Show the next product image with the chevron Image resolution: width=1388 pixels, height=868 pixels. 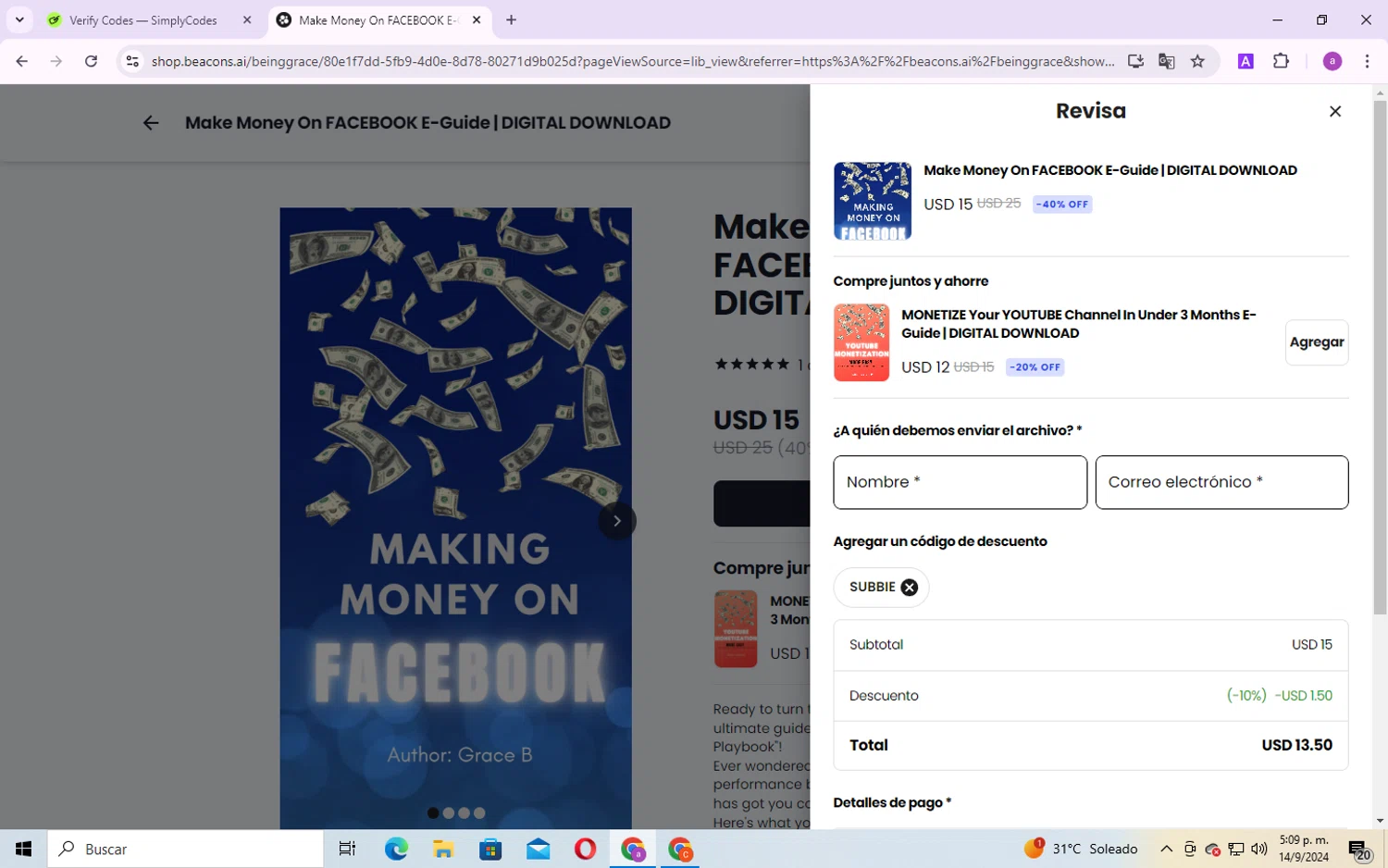pyautogui.click(x=616, y=521)
